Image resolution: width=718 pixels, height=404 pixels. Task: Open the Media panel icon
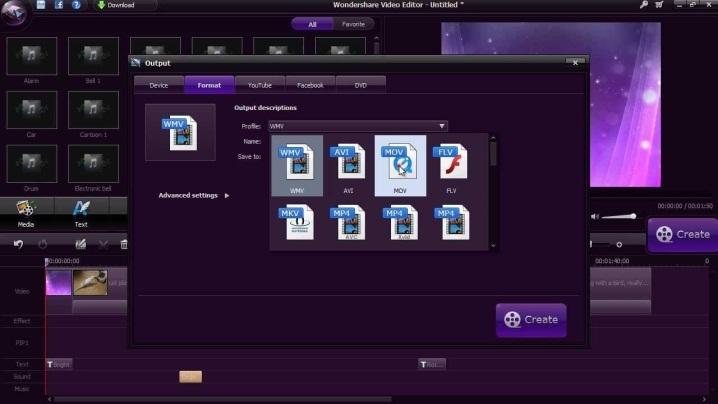[26, 213]
